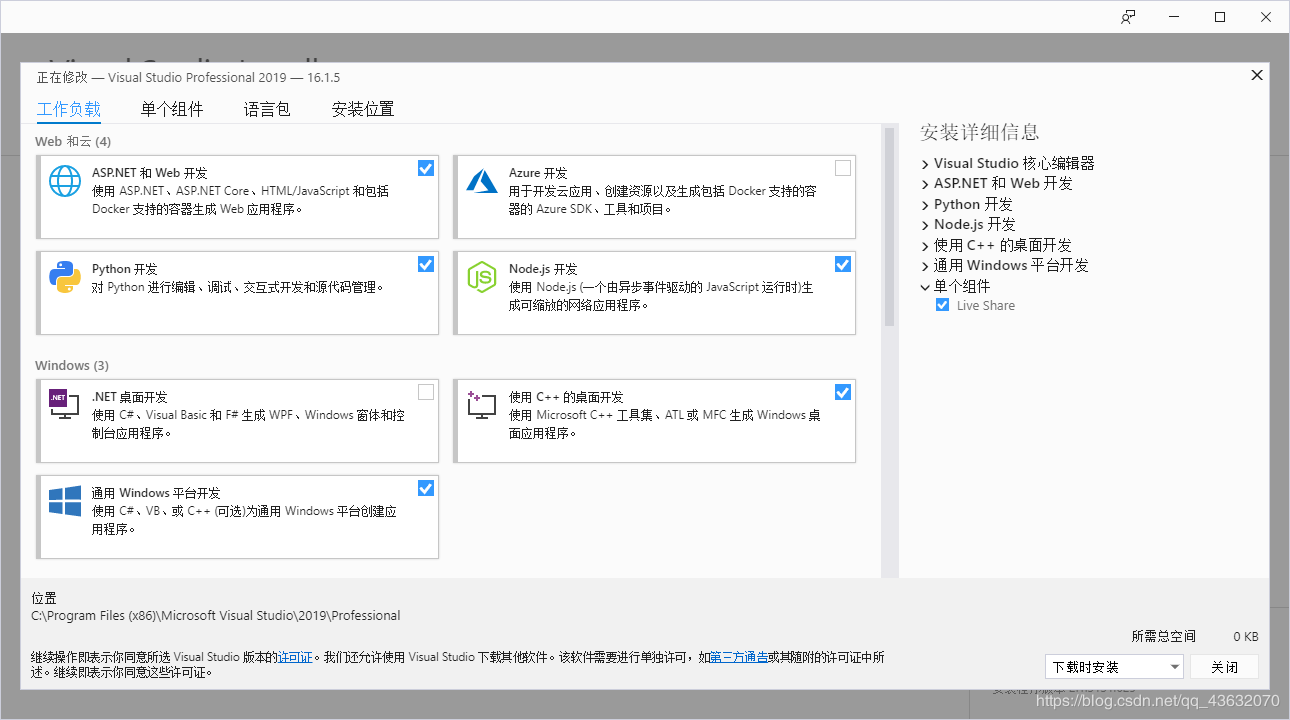Switch to the 安装位置 tab

point(363,109)
